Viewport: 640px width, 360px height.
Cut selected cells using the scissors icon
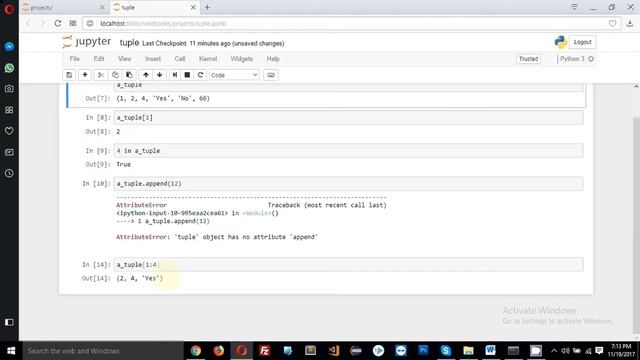point(100,75)
